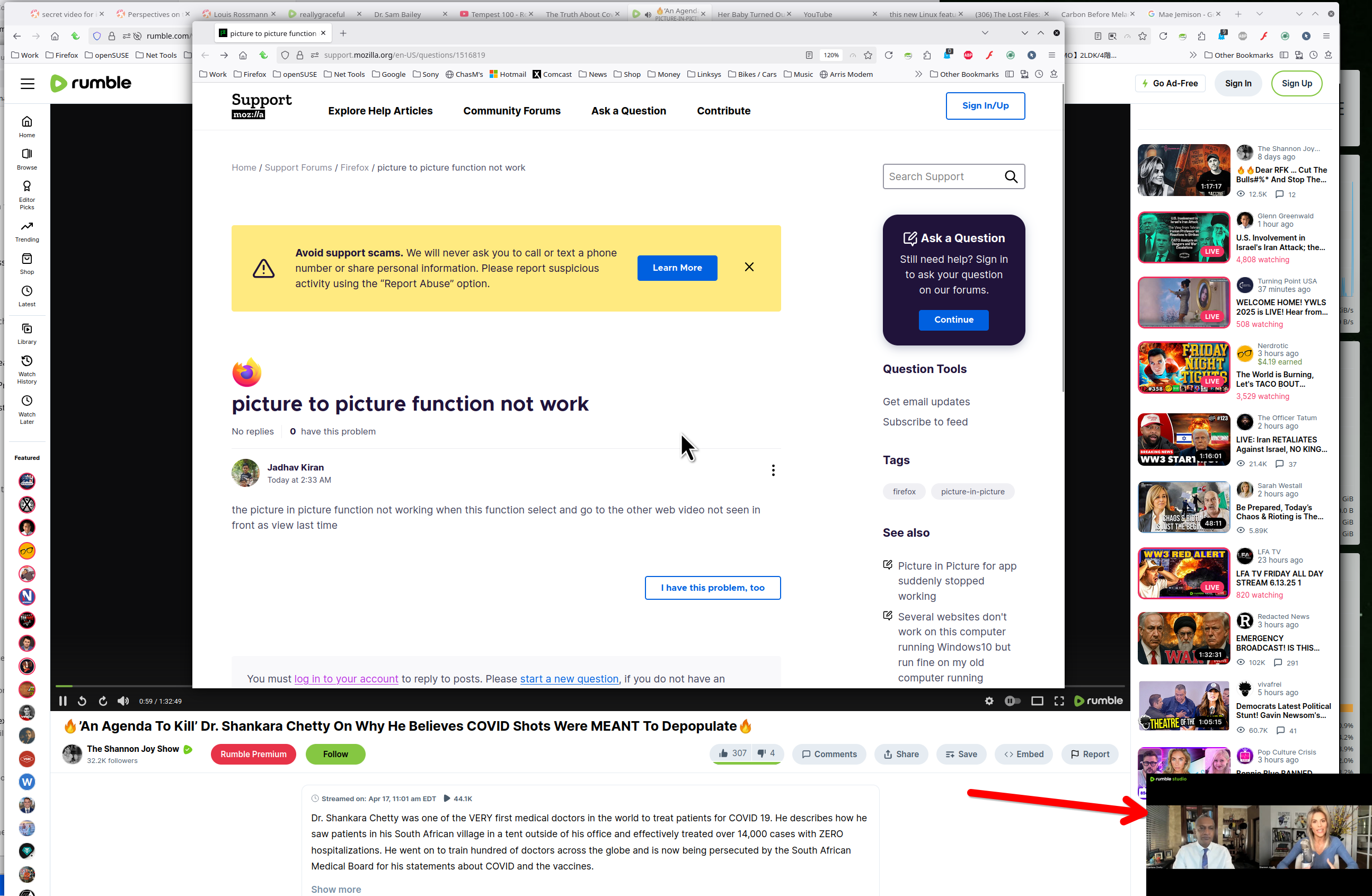1372x896 pixels.
Task: Open the Contribute menu
Action: pyautogui.click(x=723, y=111)
